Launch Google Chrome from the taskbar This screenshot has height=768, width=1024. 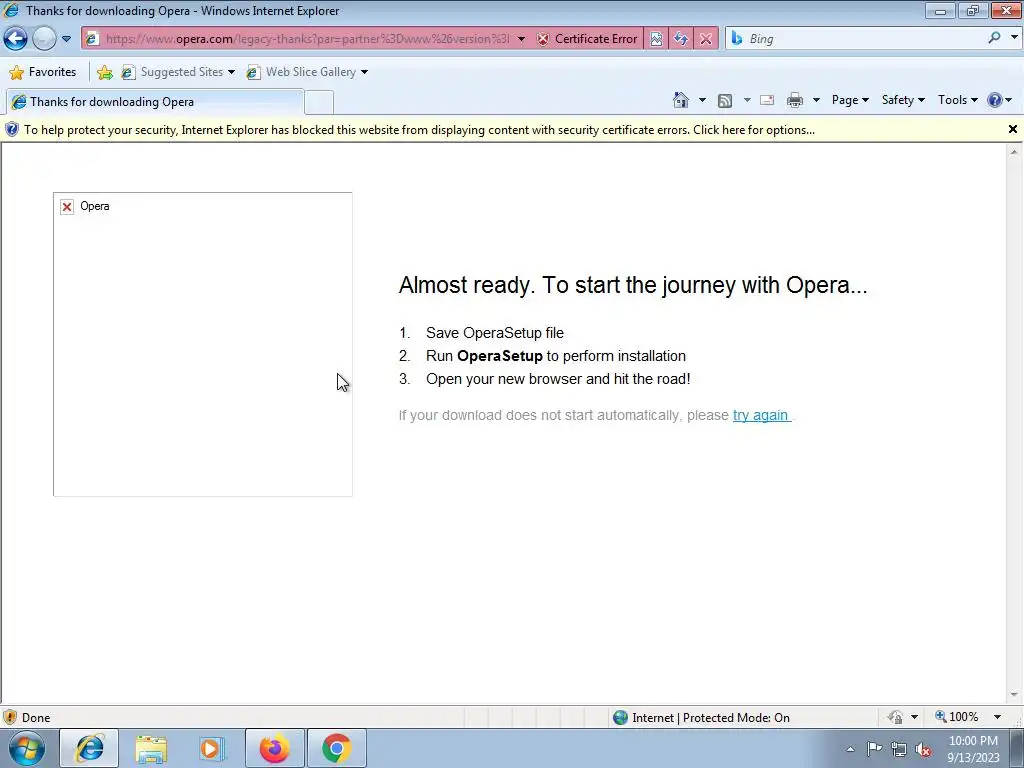[336, 748]
